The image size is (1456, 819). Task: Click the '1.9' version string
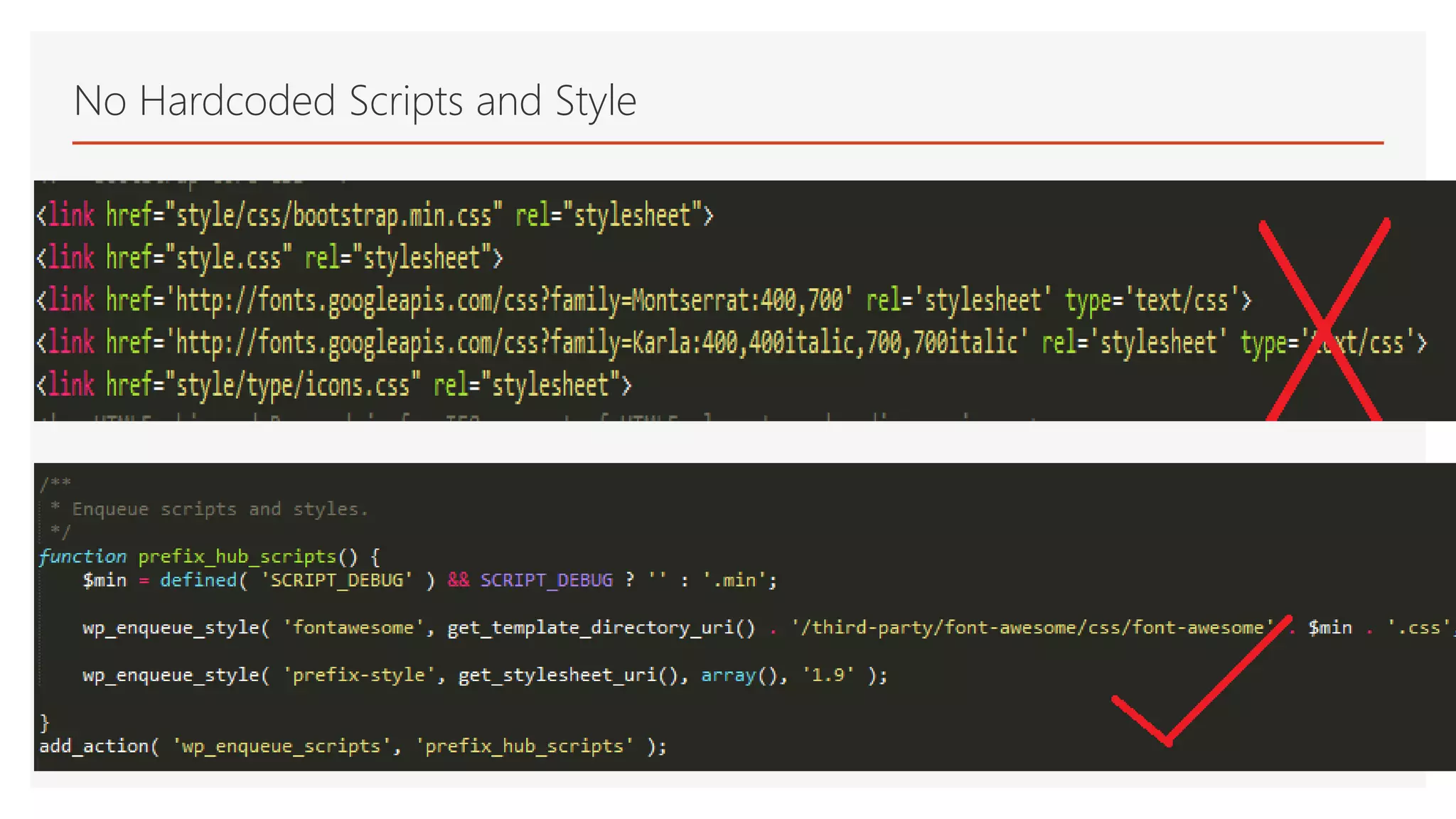[828, 675]
